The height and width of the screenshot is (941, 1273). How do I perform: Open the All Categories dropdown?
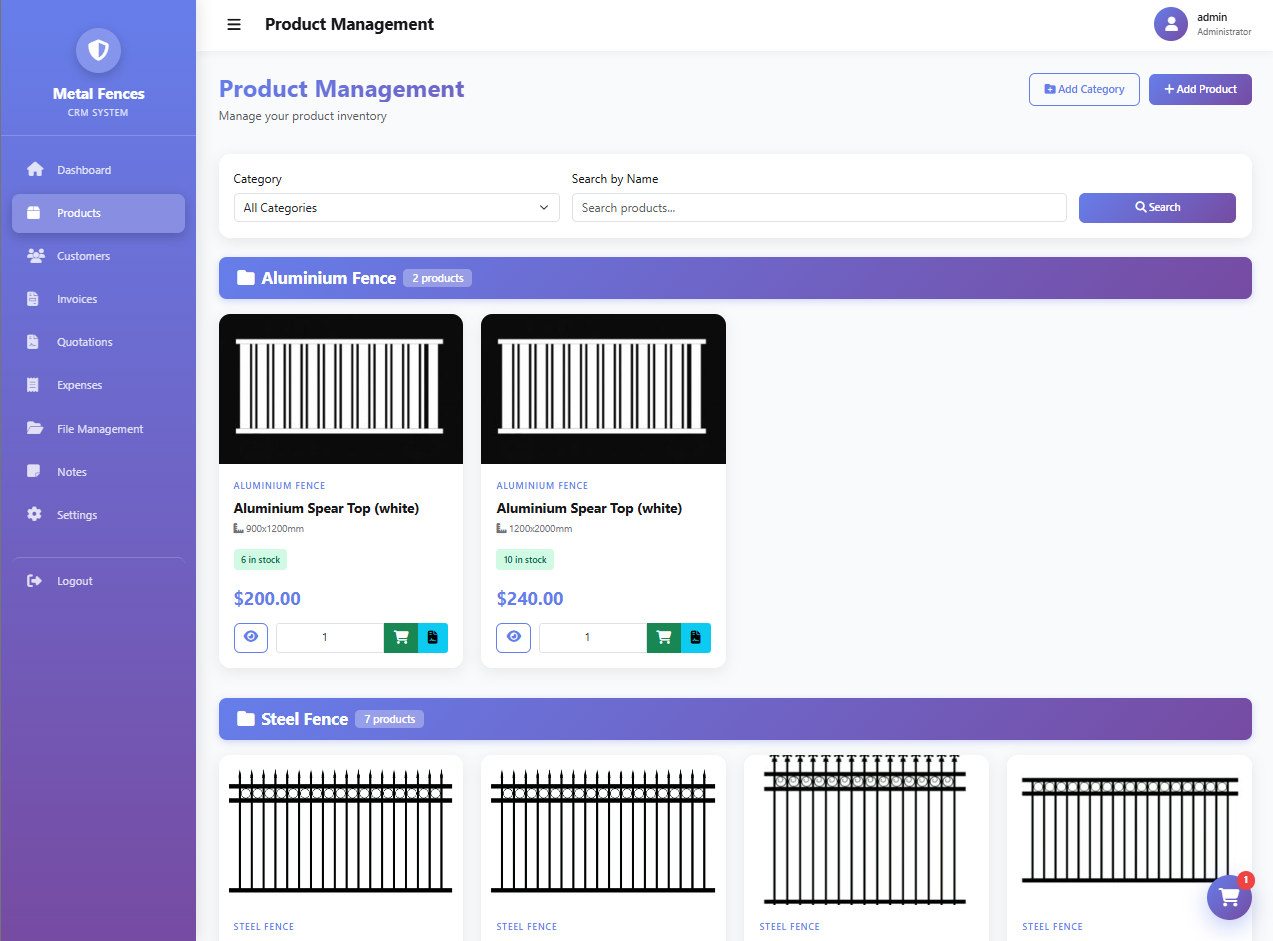click(x=396, y=208)
